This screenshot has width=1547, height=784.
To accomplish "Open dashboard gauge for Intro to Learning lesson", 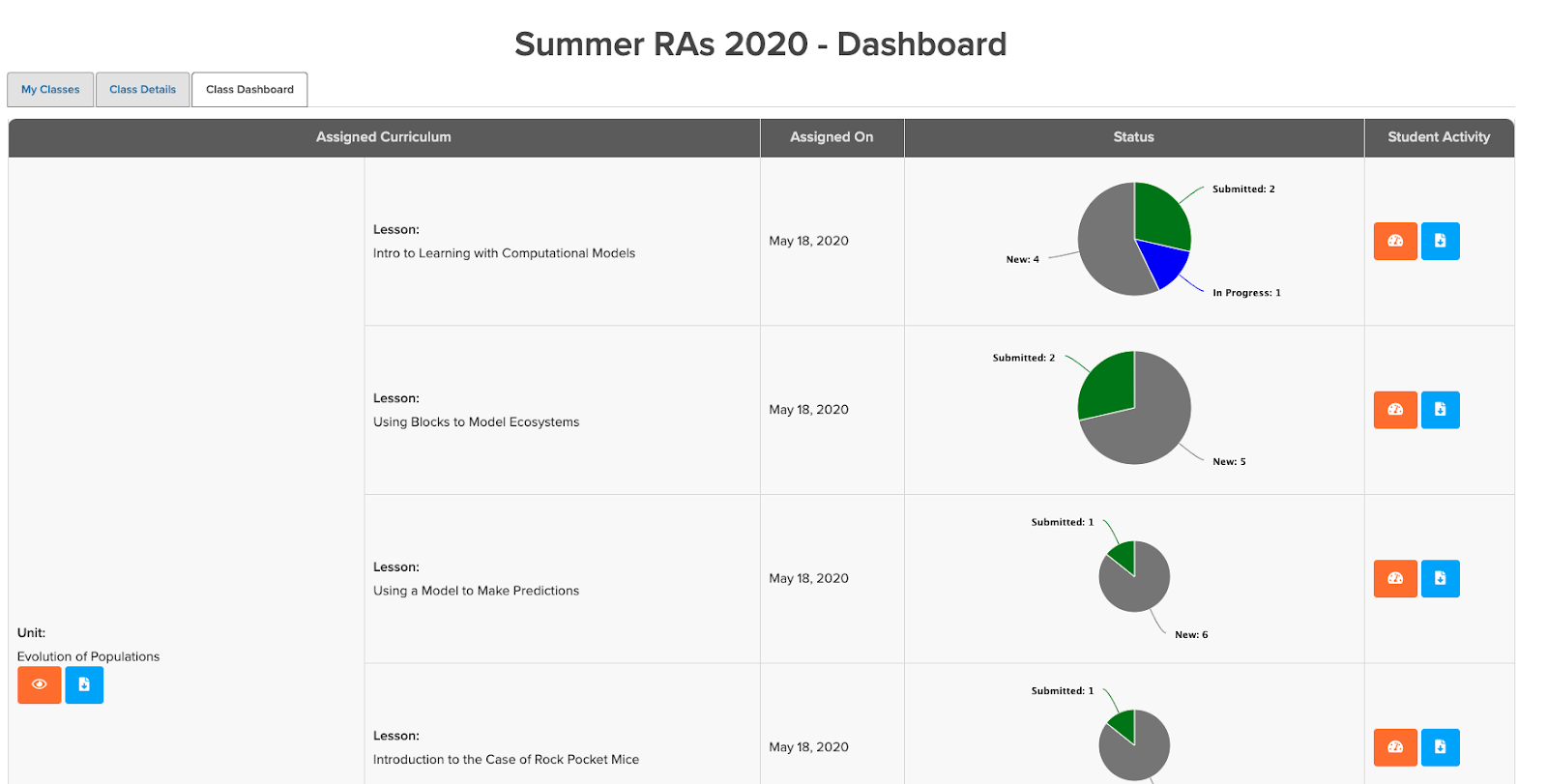I will coord(1395,242).
